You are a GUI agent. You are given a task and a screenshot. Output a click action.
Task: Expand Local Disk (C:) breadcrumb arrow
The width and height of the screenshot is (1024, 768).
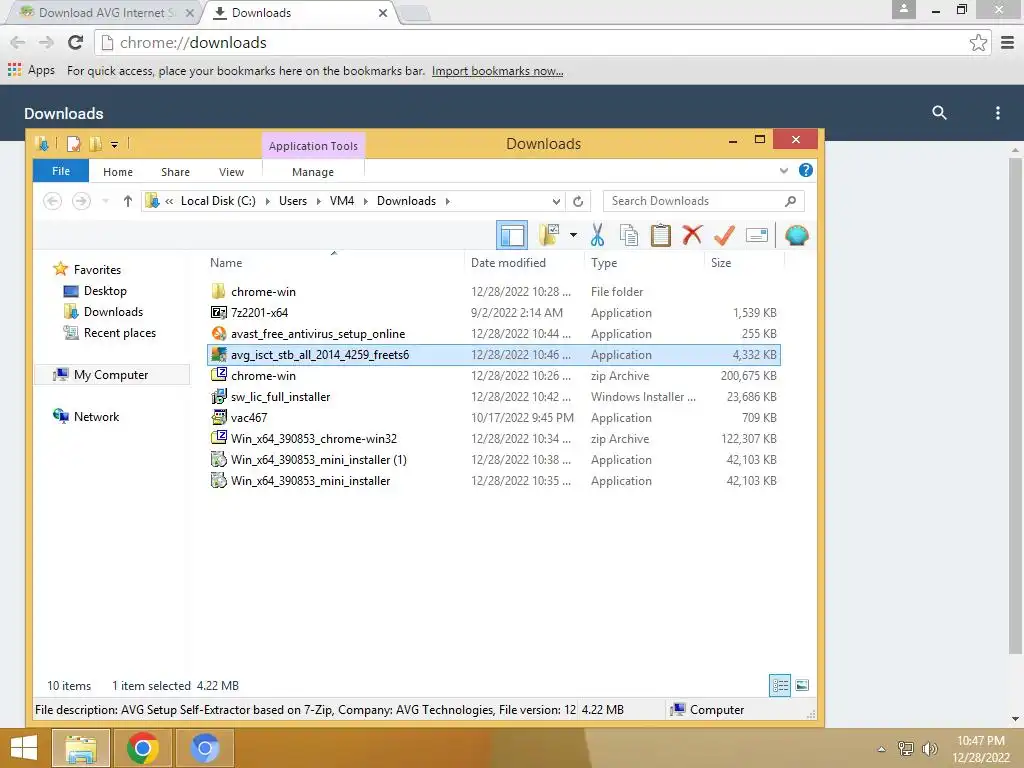[x=267, y=201]
